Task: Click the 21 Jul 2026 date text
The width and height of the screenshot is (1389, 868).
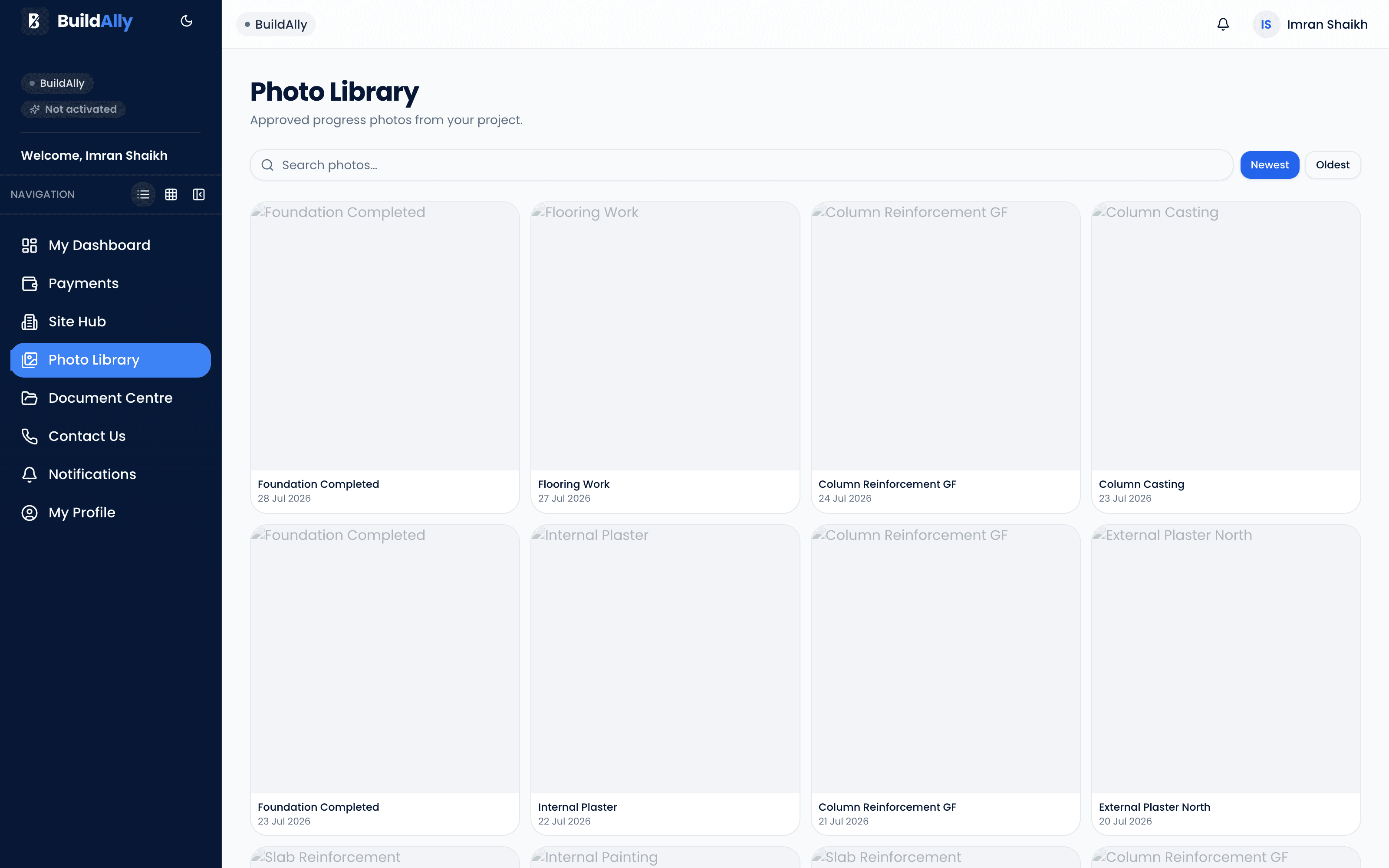Action: (844, 821)
